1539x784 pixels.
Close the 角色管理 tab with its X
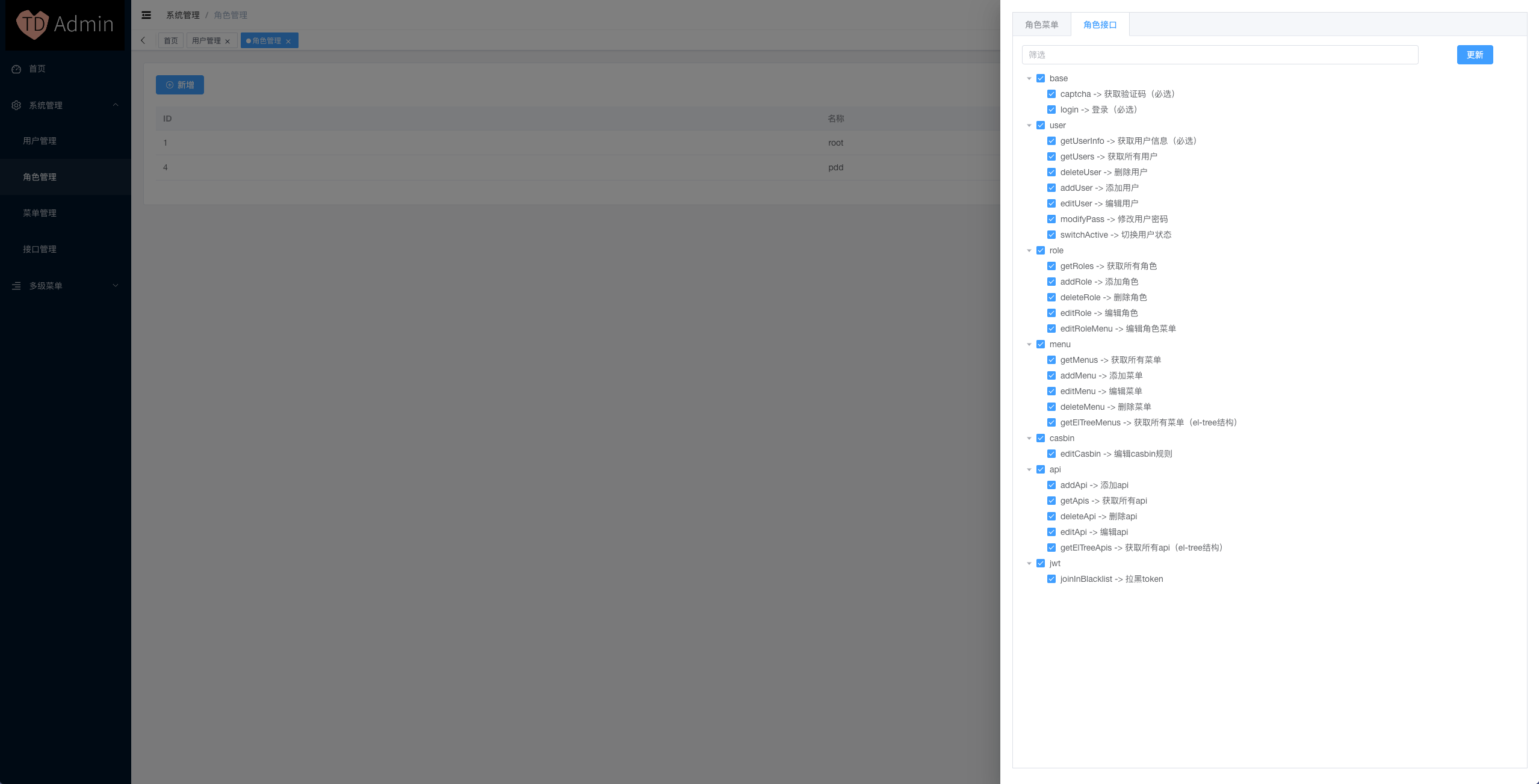click(288, 42)
